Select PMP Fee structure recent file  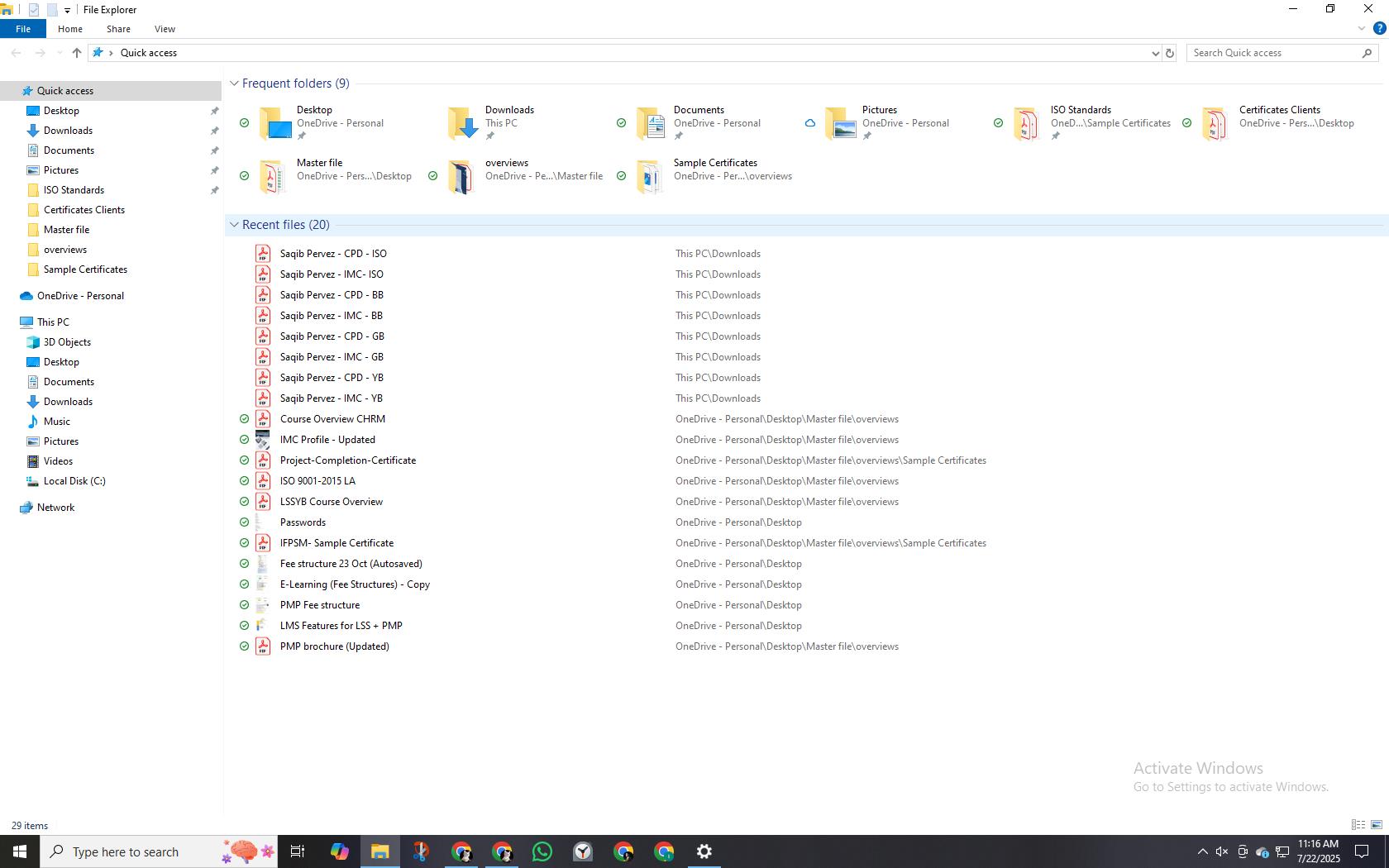pyautogui.click(x=319, y=605)
